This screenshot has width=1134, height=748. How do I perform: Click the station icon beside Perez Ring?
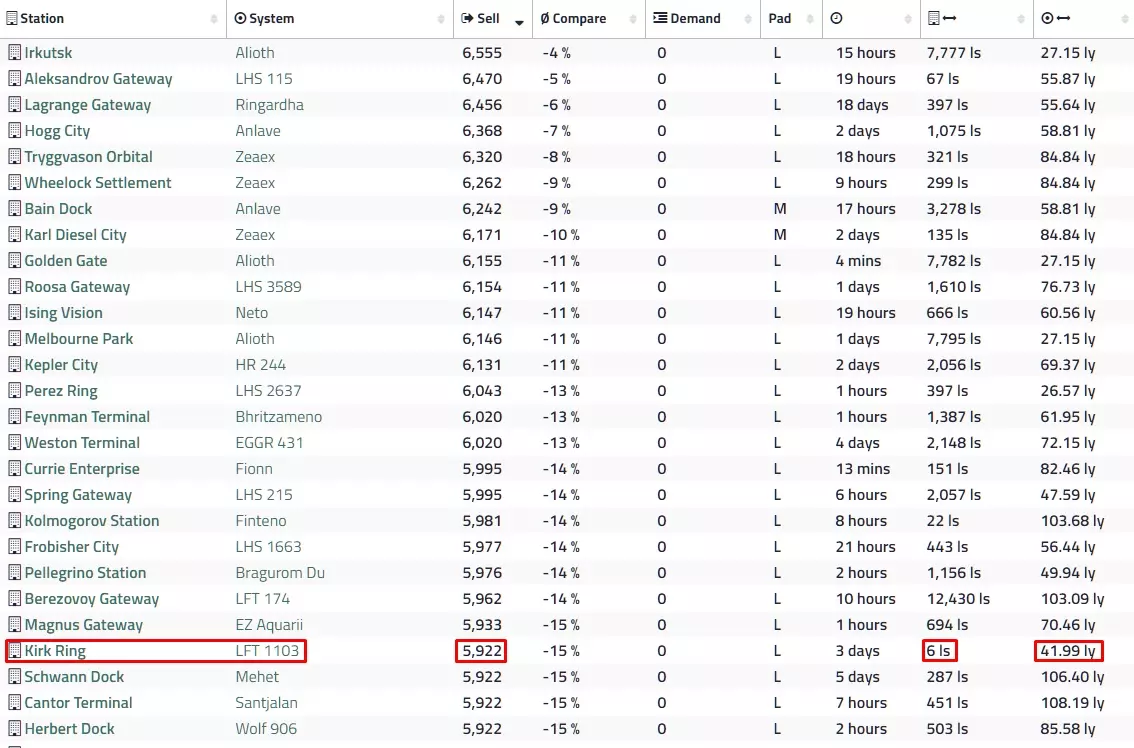point(14,391)
